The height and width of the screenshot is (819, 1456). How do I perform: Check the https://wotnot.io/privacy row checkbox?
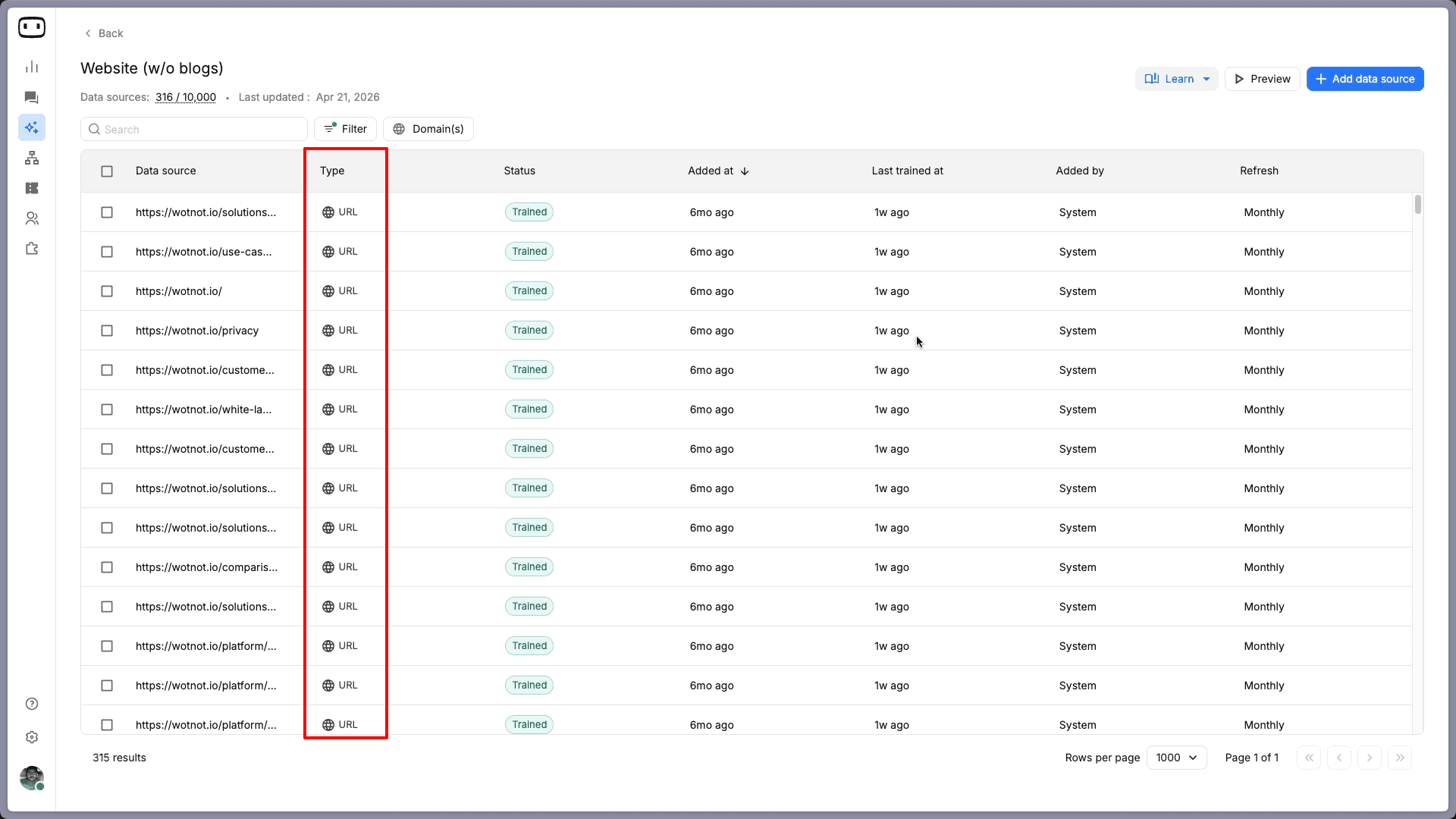pos(107,331)
